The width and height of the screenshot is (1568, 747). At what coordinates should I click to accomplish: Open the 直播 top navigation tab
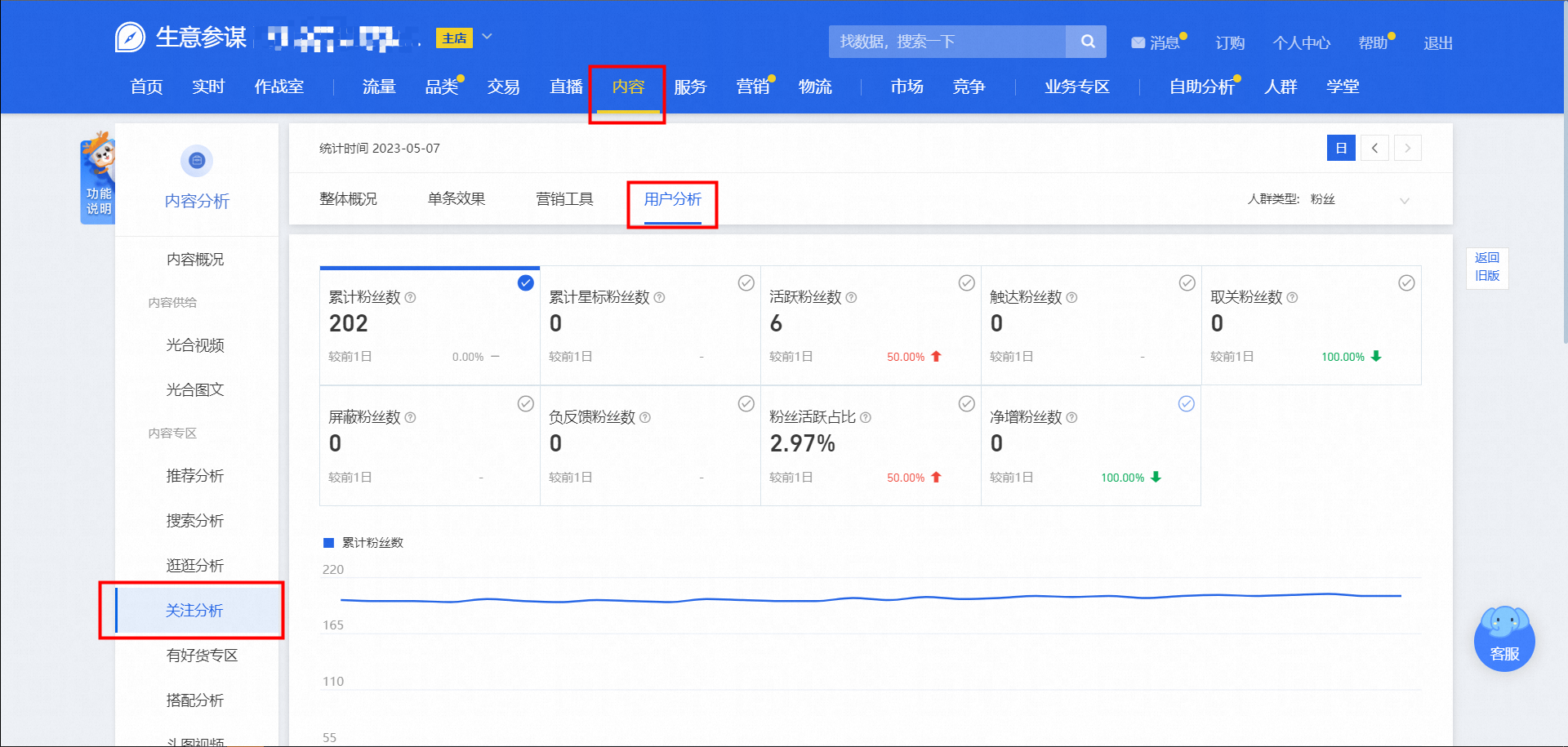566,87
